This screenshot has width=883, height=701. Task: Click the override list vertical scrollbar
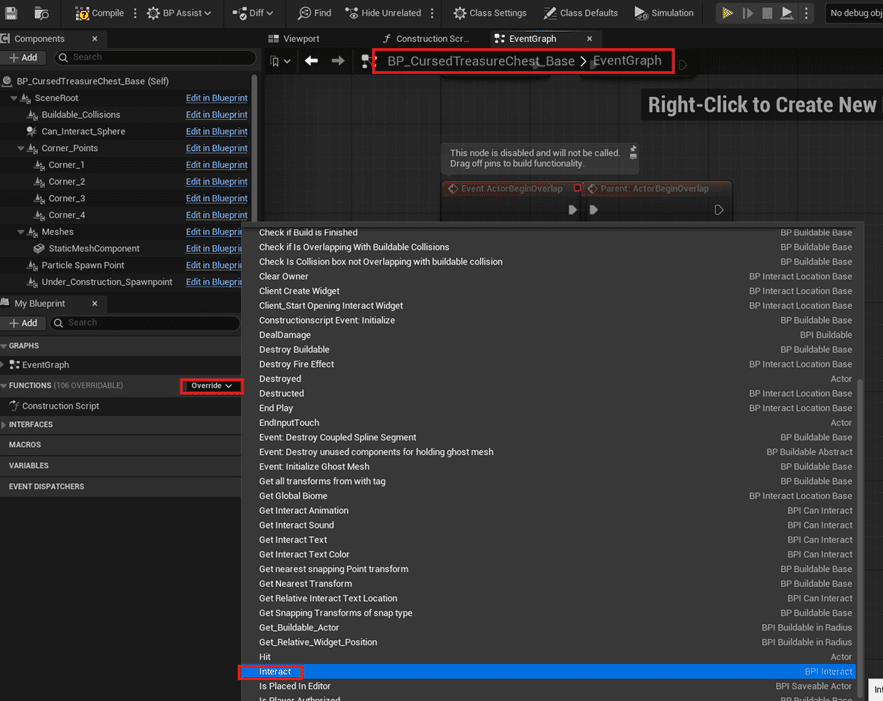tap(859, 537)
